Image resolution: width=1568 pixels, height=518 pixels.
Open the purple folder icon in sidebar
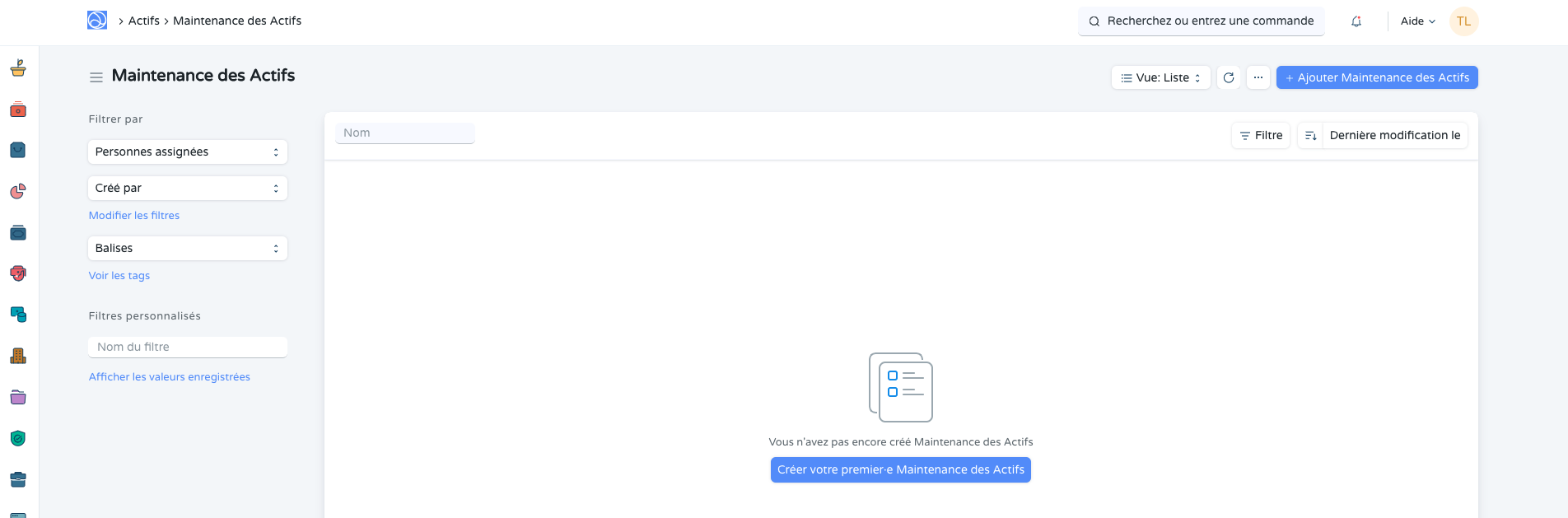coord(18,397)
